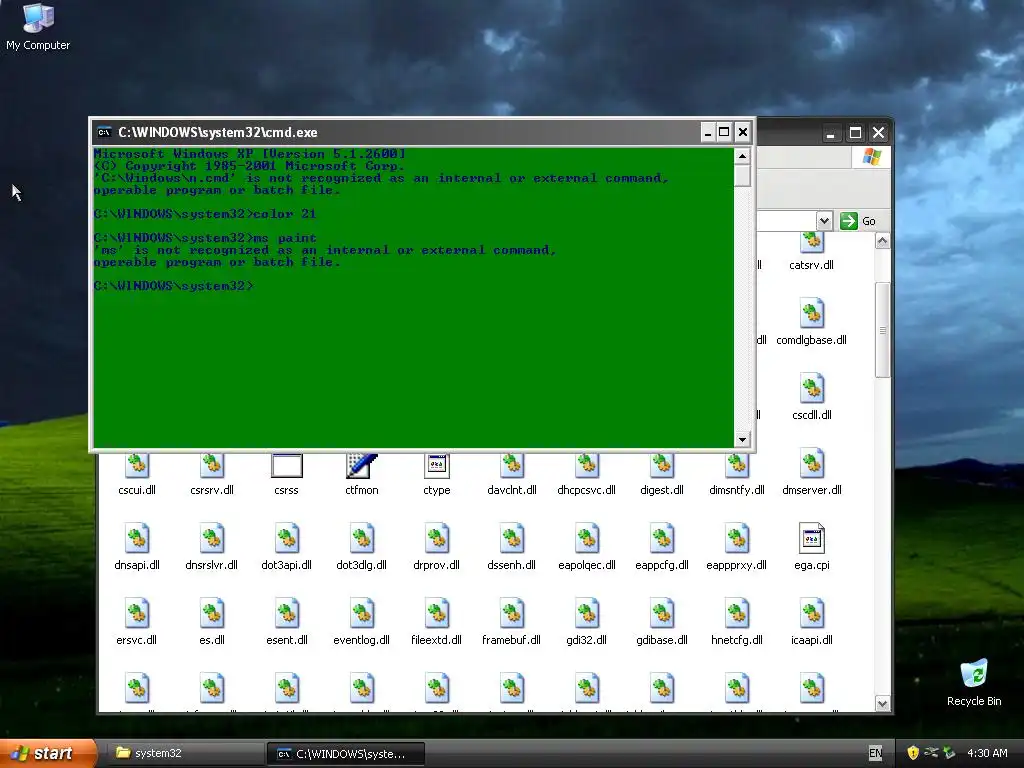Select the gdi32.dll file icon
This screenshot has width=1024, height=768.
586,622
